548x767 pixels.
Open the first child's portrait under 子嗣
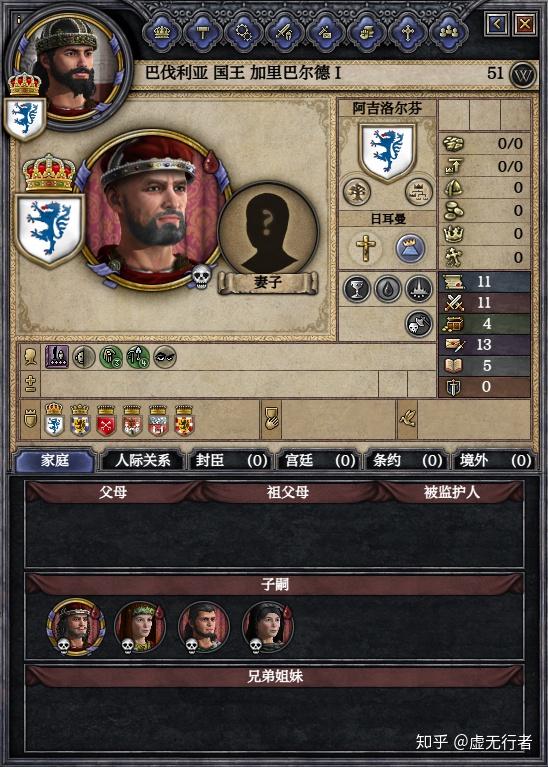coord(75,627)
